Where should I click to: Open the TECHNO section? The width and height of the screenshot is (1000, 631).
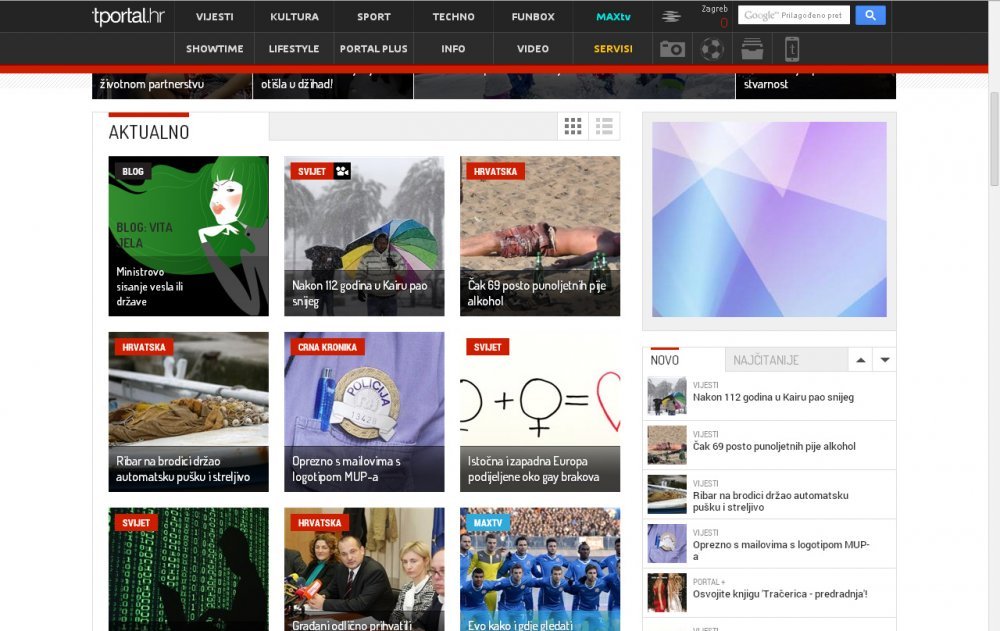tap(453, 17)
